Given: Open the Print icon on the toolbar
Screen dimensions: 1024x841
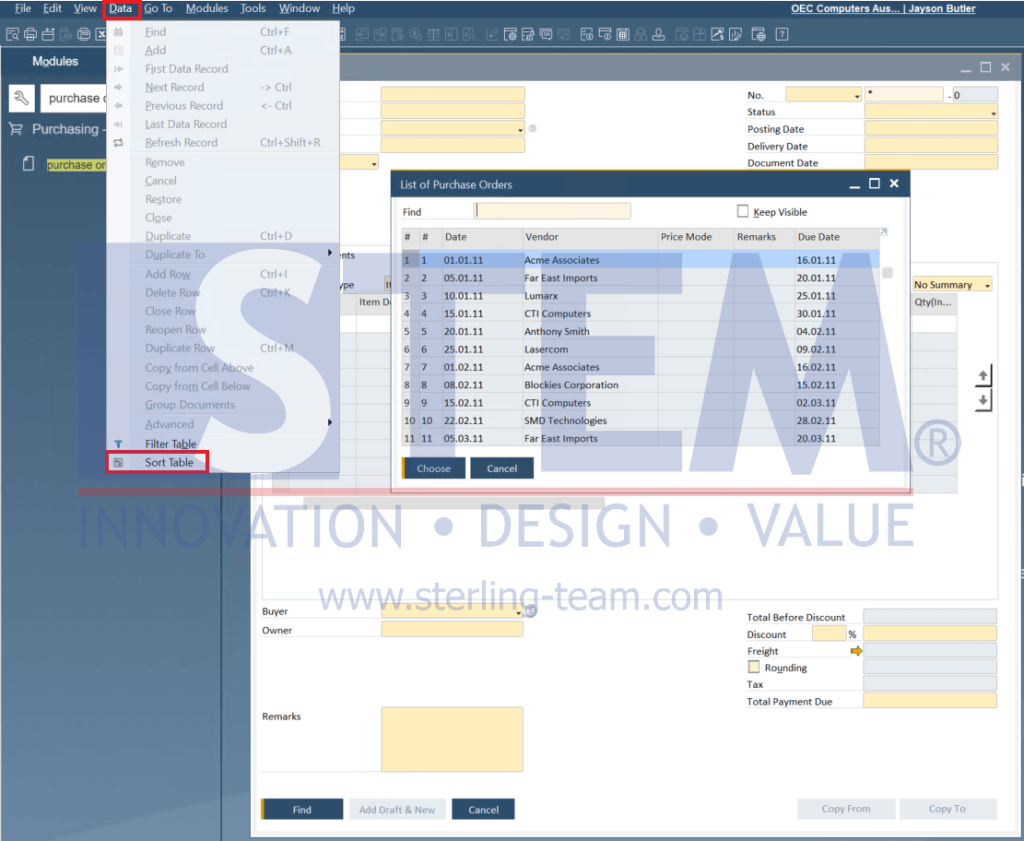Looking at the screenshot, I should pyautogui.click(x=31, y=34).
